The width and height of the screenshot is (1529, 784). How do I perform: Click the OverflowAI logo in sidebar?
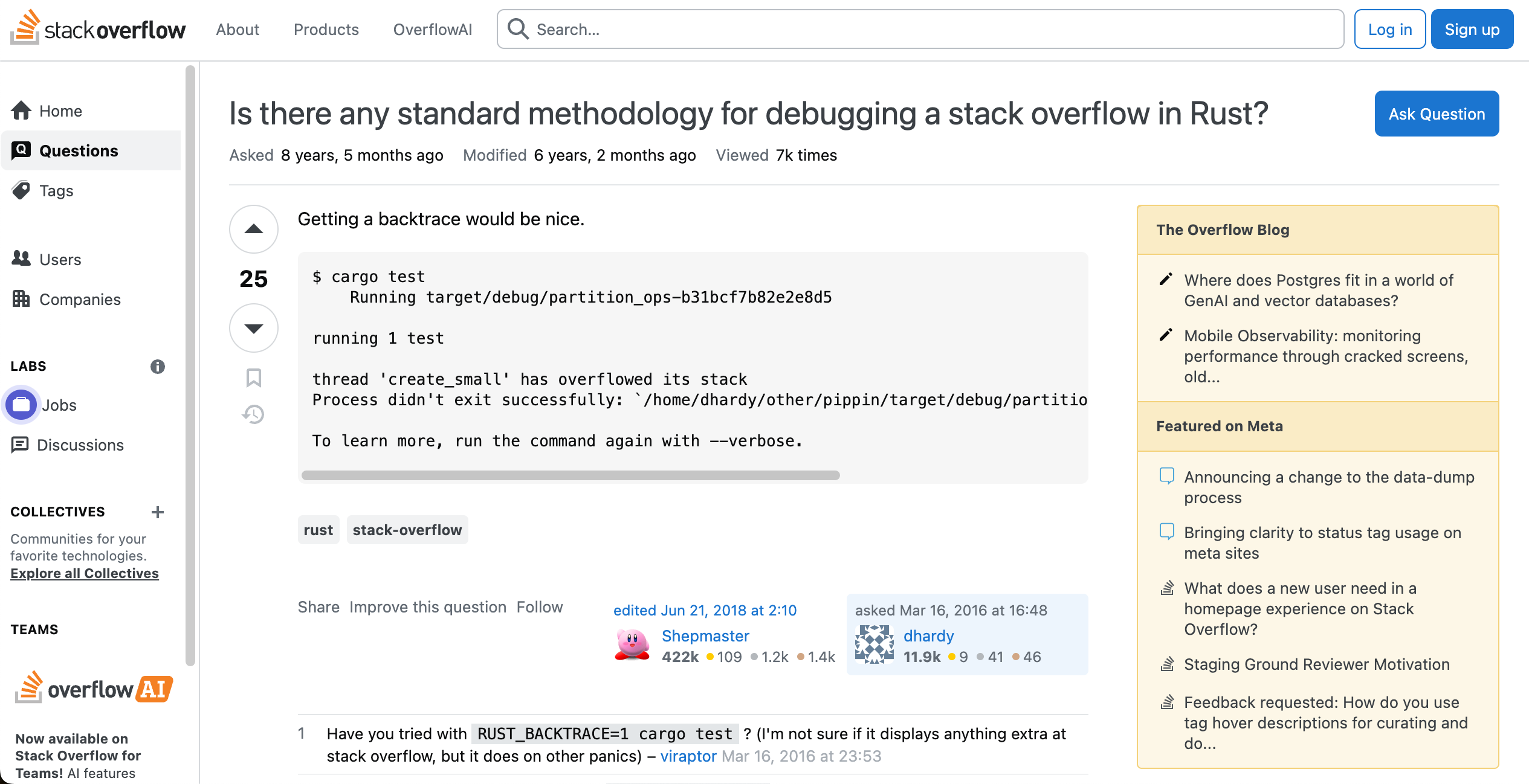pyautogui.click(x=94, y=687)
